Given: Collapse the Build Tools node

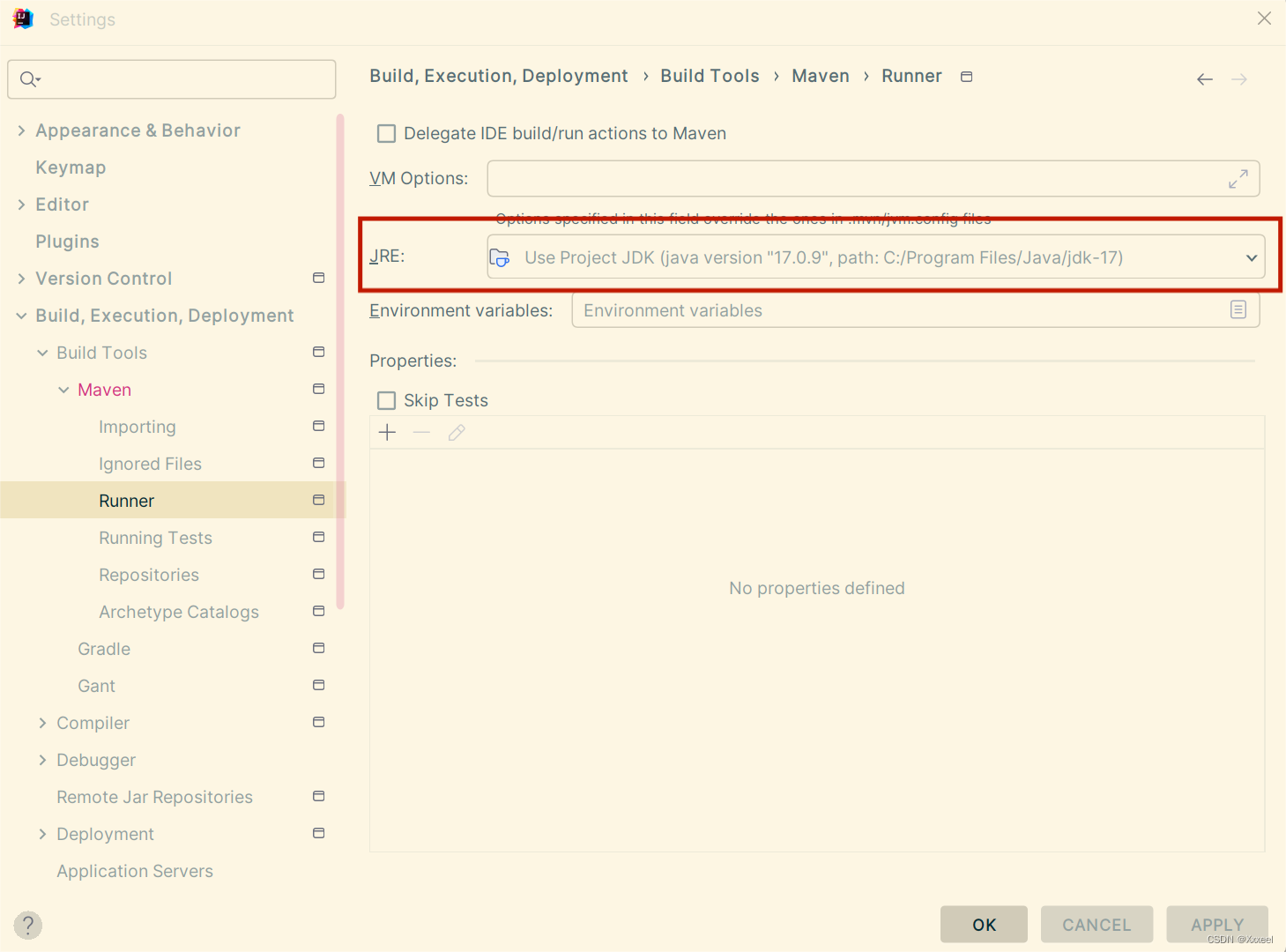Looking at the screenshot, I should [42, 353].
